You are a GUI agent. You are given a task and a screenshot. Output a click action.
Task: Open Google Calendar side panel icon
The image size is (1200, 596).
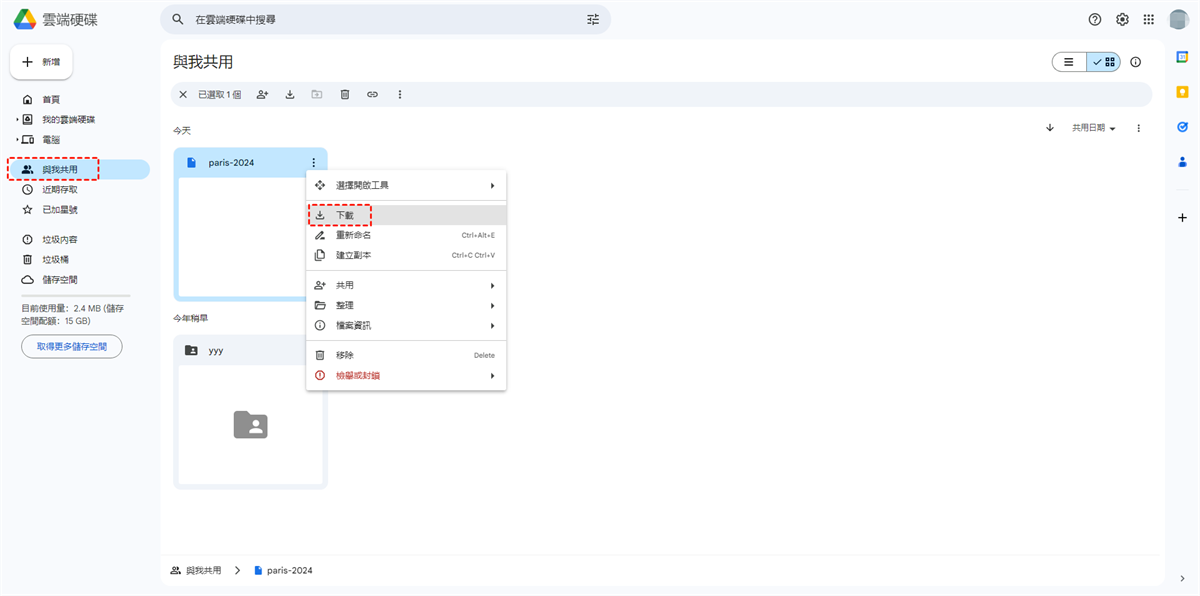(x=1183, y=57)
